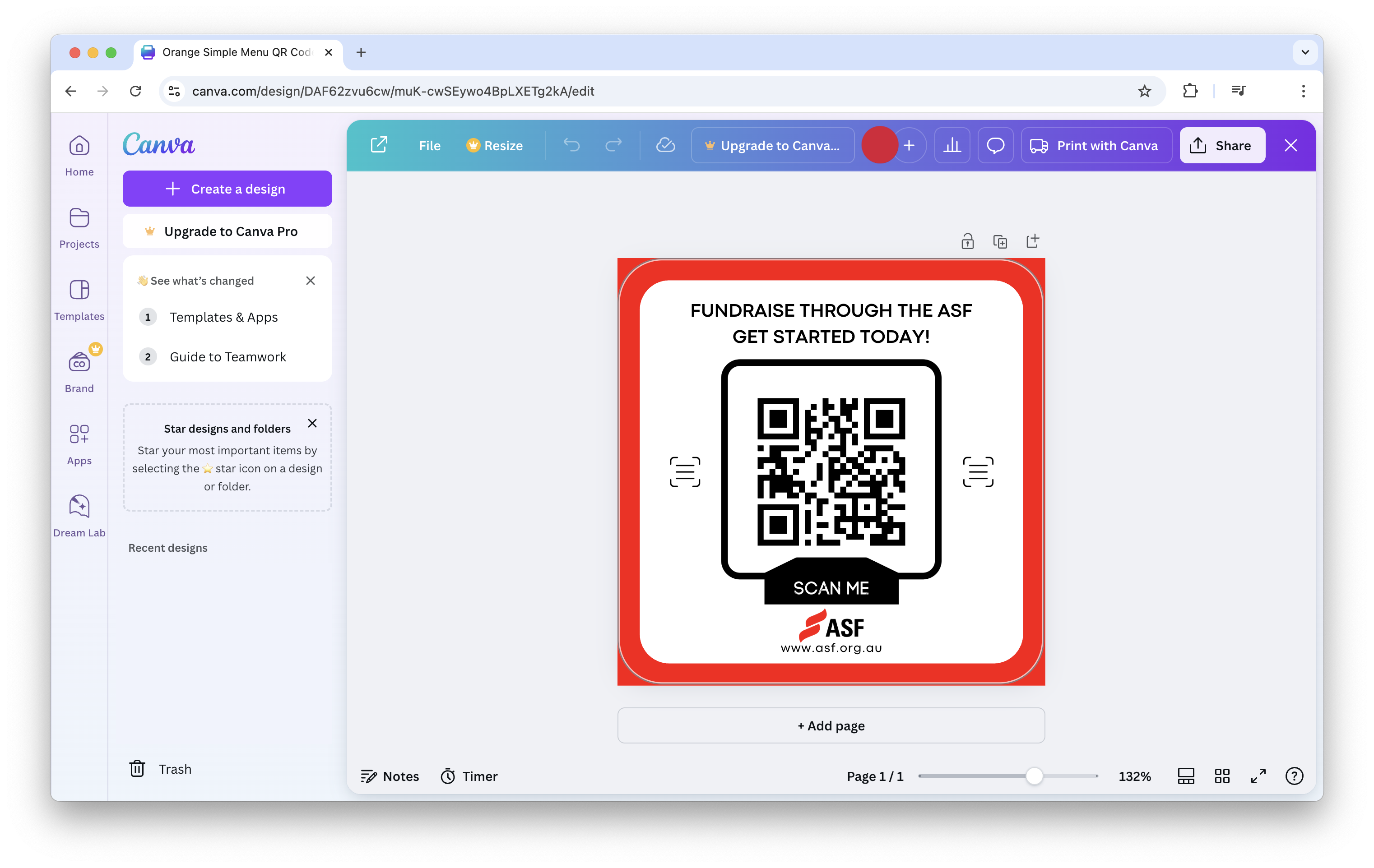This screenshot has height=868, width=1374.
Task: Dismiss the Star designs and folders tip
Action: pyautogui.click(x=312, y=423)
